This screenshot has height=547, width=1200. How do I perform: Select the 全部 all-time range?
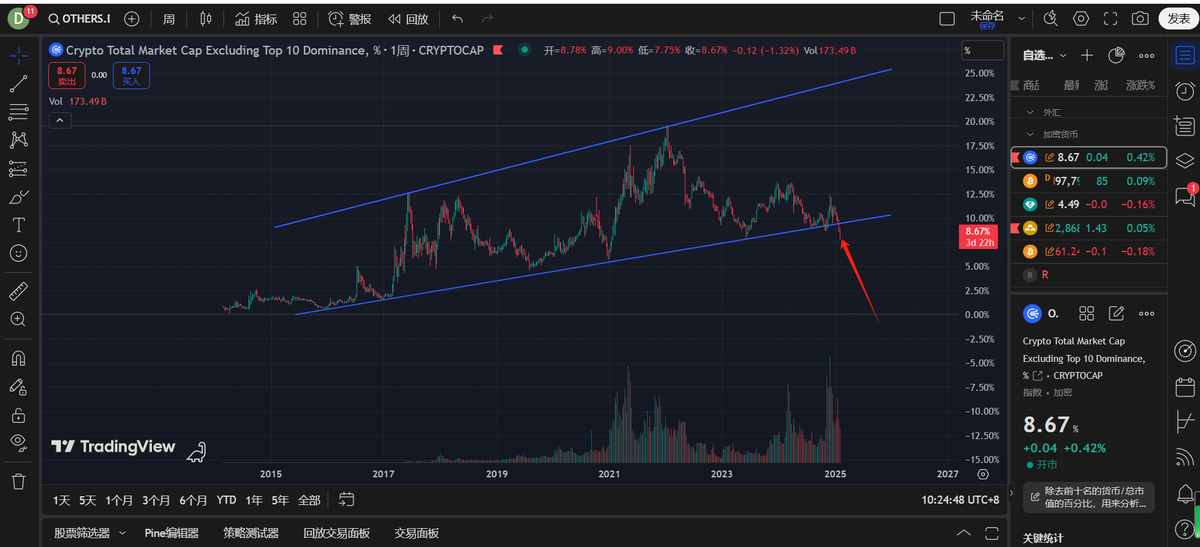click(x=310, y=499)
